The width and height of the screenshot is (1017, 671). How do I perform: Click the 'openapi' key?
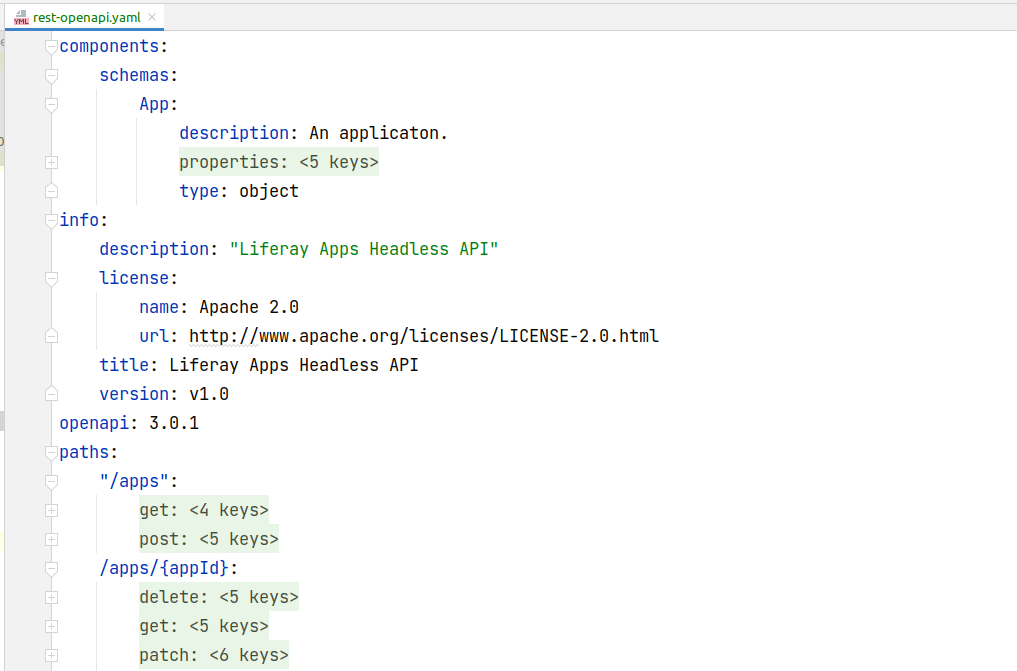click(94, 423)
